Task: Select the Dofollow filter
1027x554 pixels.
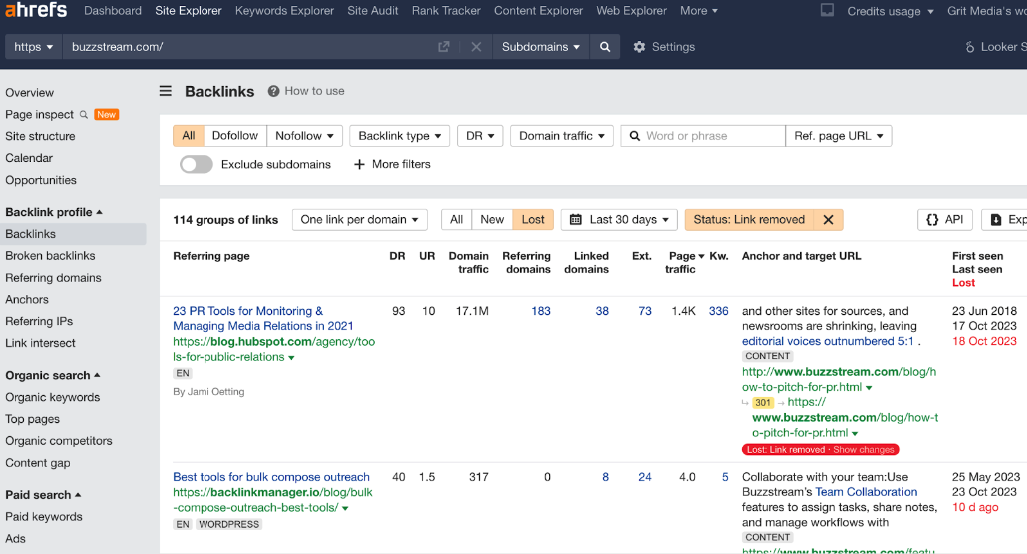Action: click(x=234, y=136)
